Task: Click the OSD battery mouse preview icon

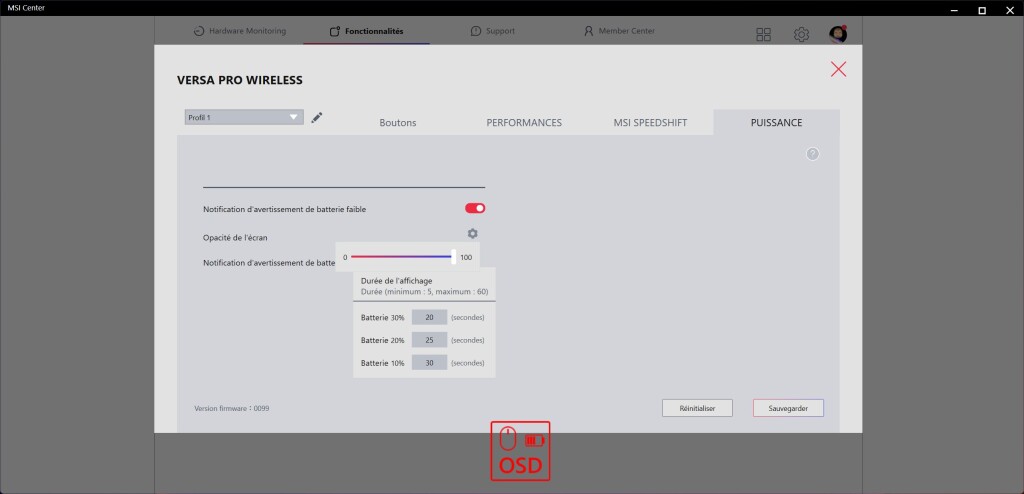Action: (x=520, y=451)
